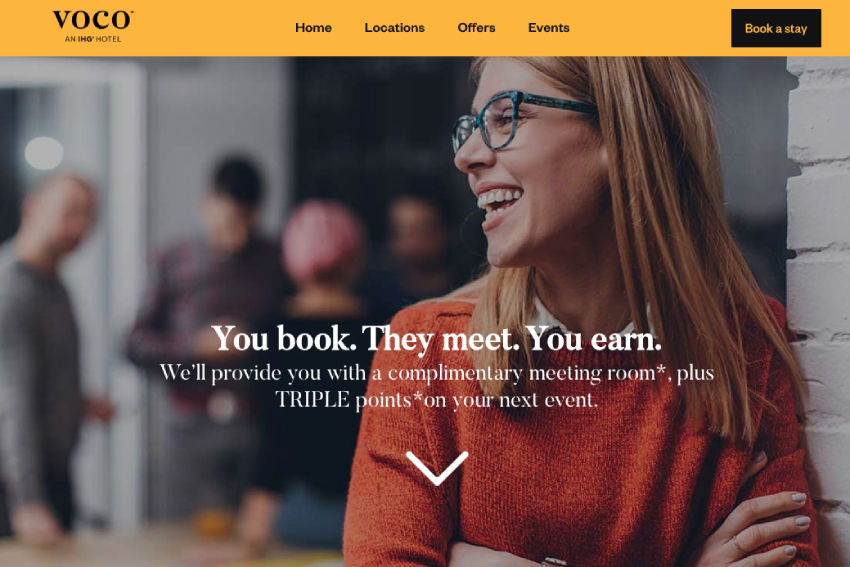Click the pink-haired person in background
850x567 pixels.
pos(322,244)
